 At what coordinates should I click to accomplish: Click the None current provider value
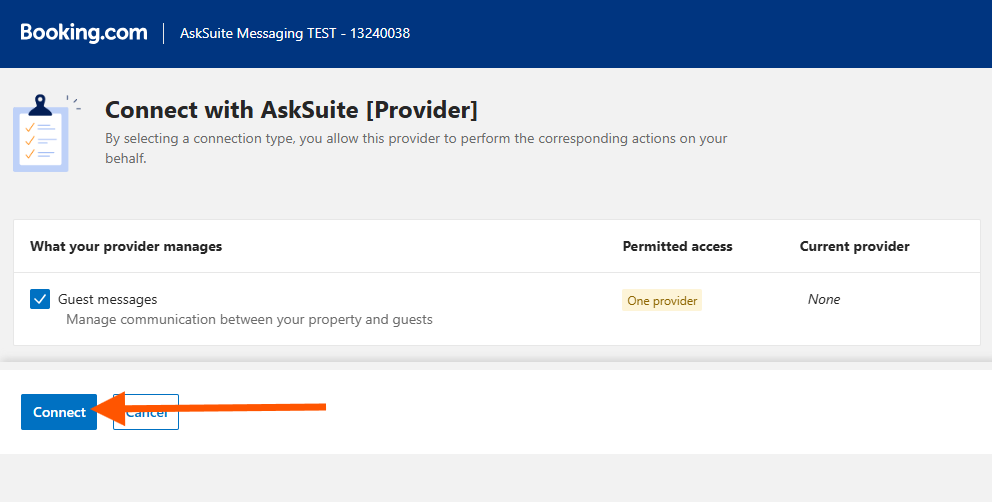[x=824, y=299]
